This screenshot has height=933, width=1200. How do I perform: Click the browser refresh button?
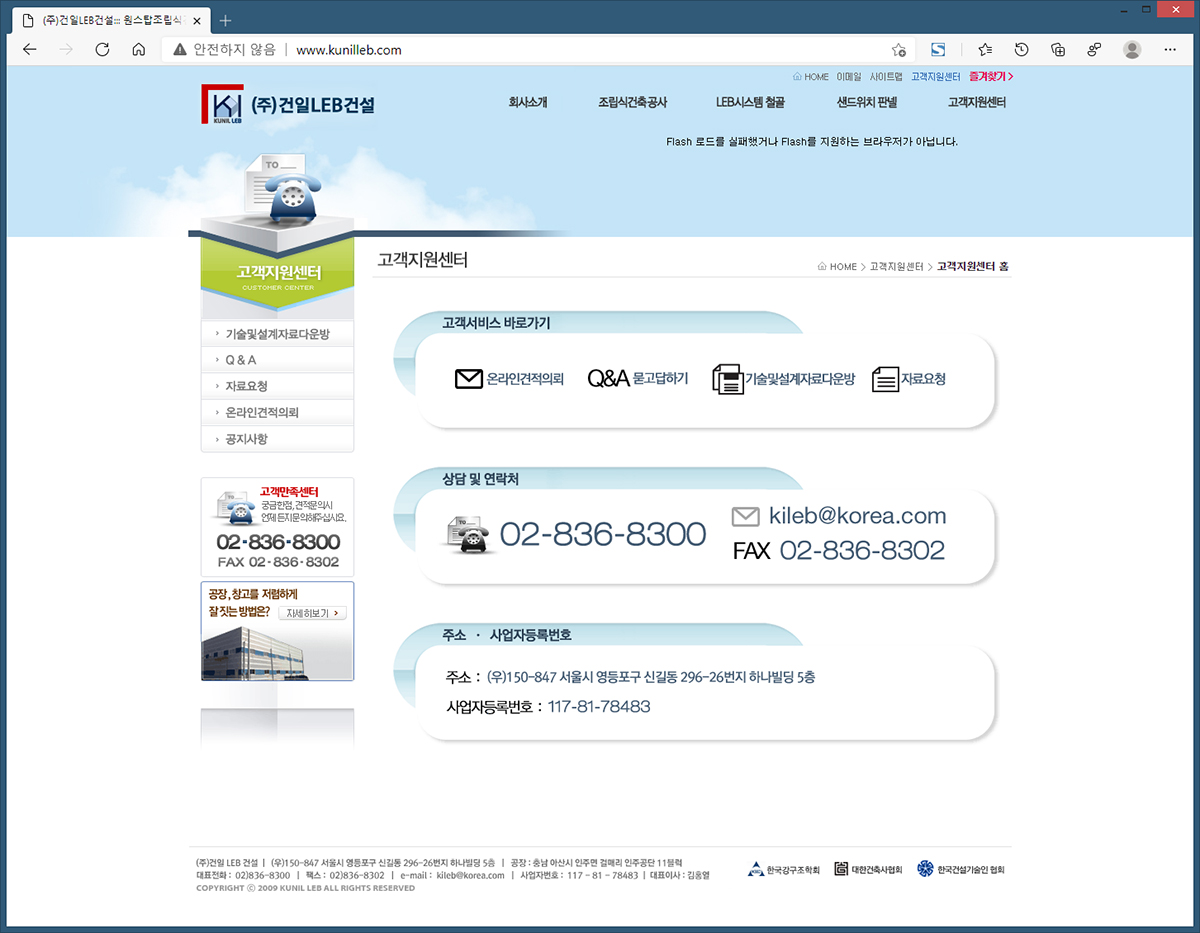click(x=102, y=50)
